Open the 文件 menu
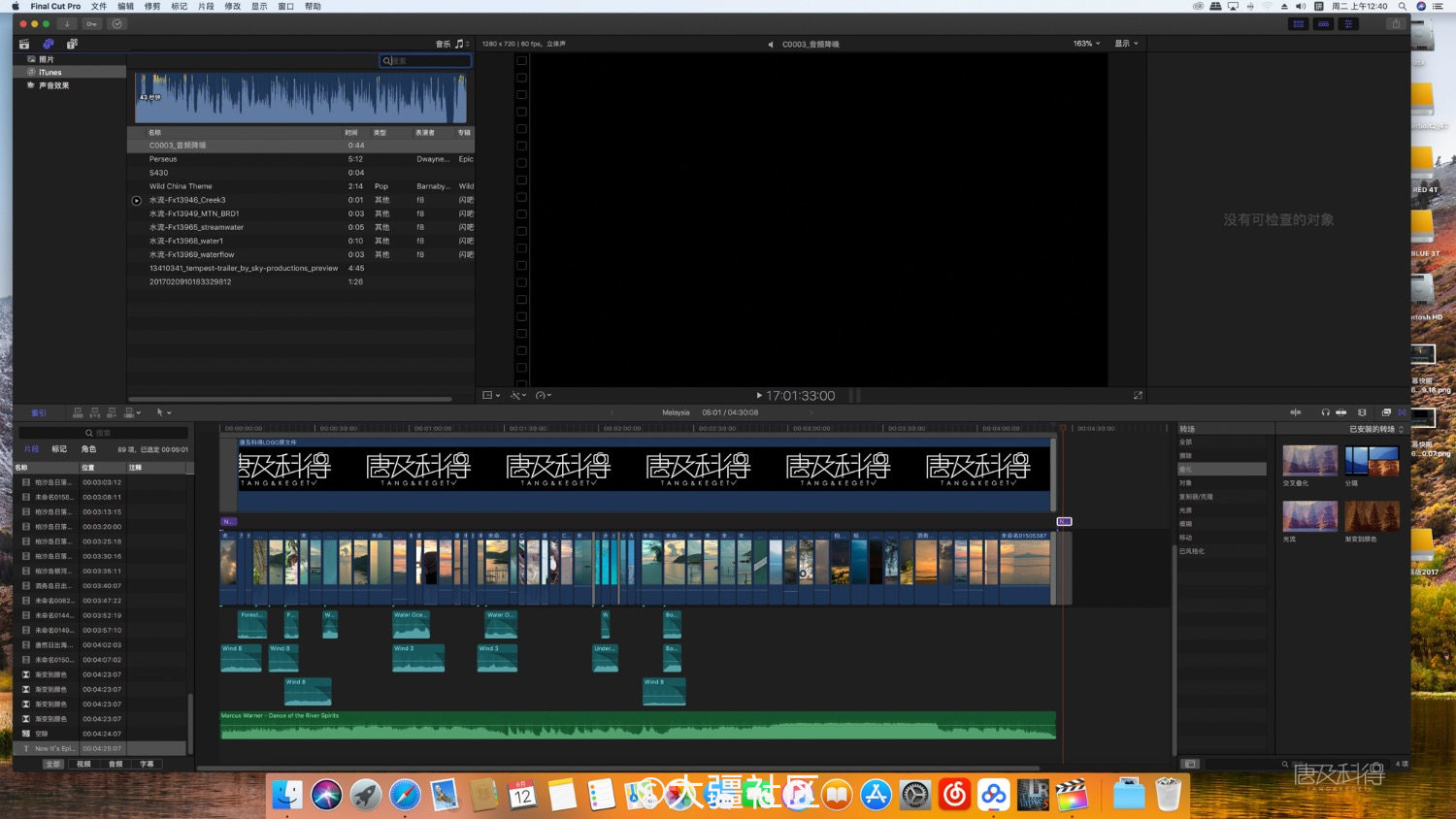This screenshot has width=1456, height=819. coord(99,6)
